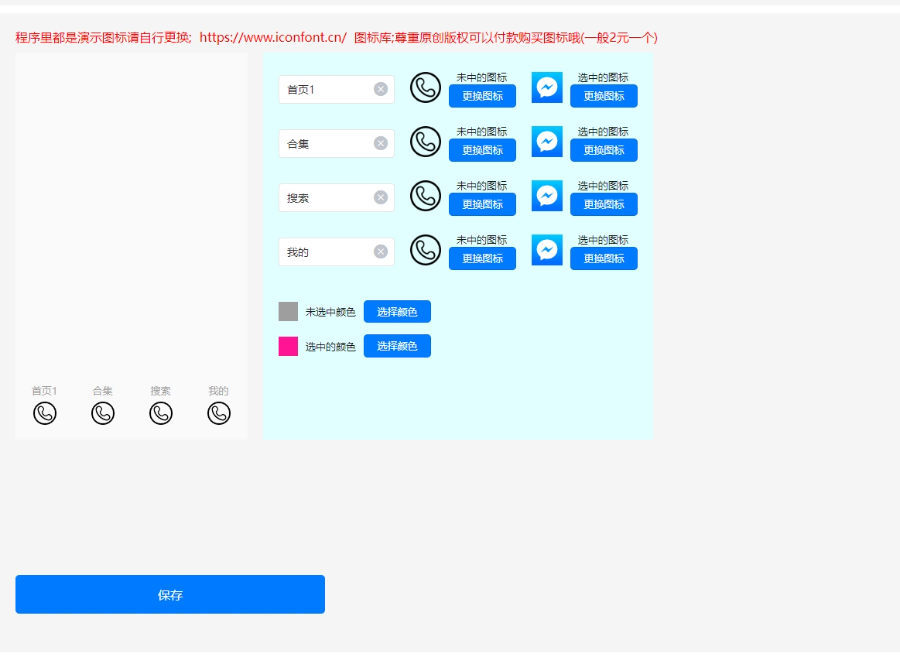The width and height of the screenshot is (900, 657).
Task: Select the 合集 tab label in preview
Action: (x=103, y=391)
